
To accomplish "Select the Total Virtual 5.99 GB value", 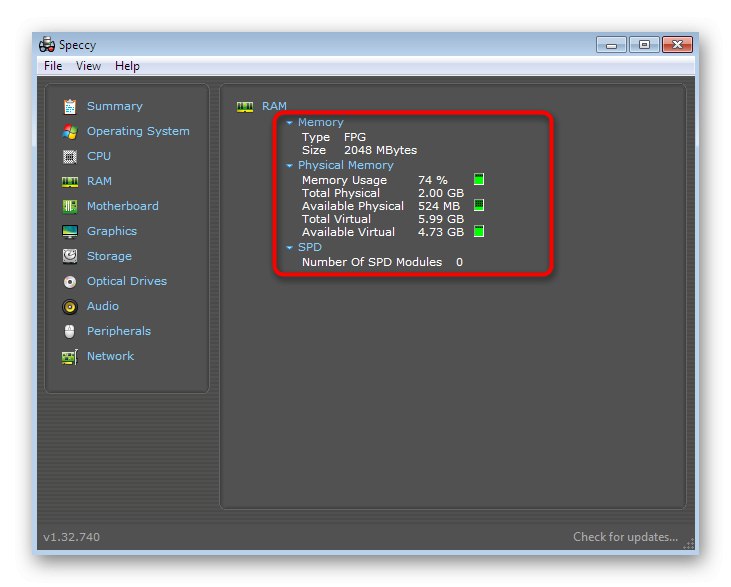I will [x=441, y=219].
